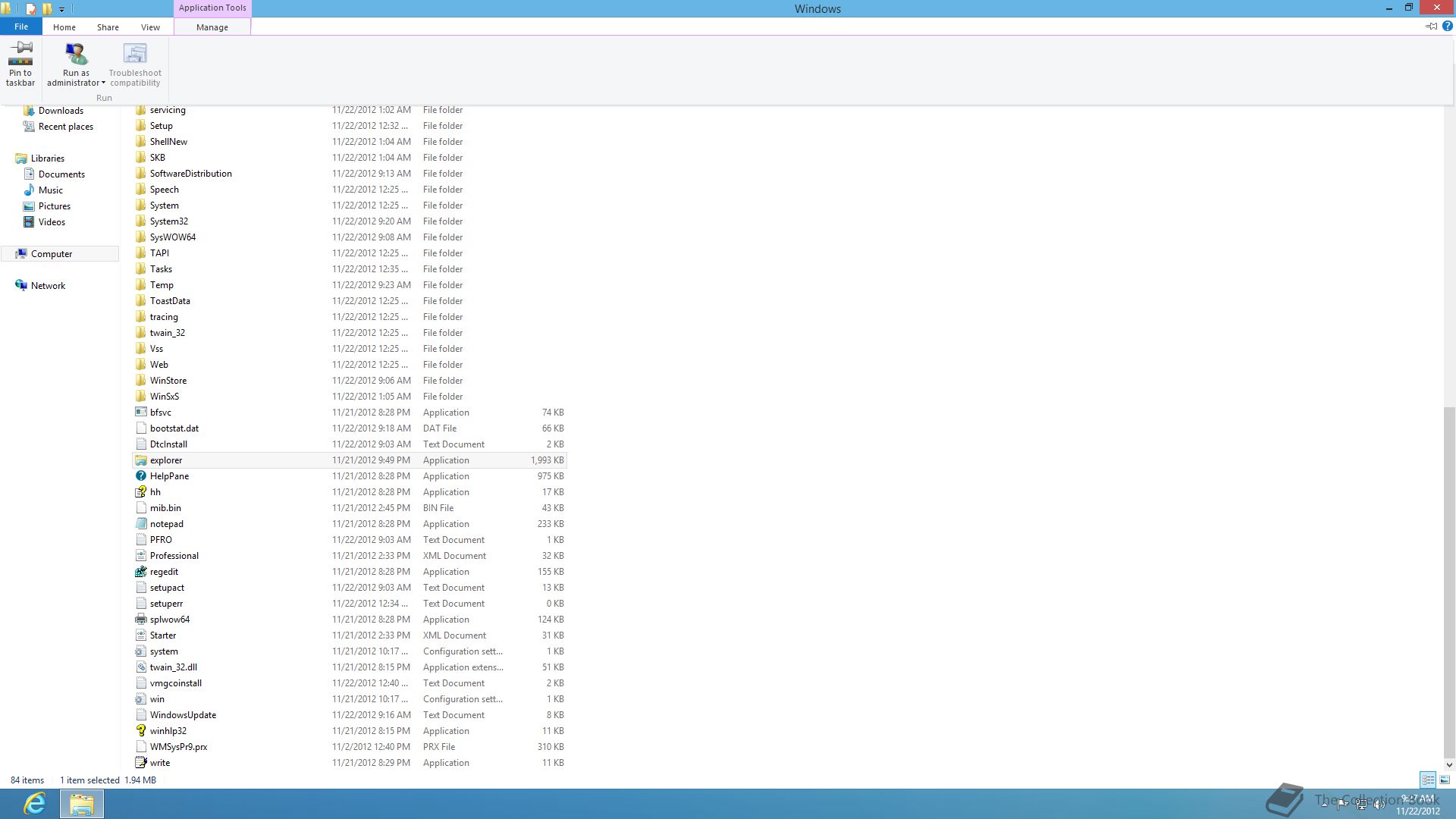1456x819 pixels.
Task: Click the Application Tools contextual tab header
Action: (x=212, y=8)
